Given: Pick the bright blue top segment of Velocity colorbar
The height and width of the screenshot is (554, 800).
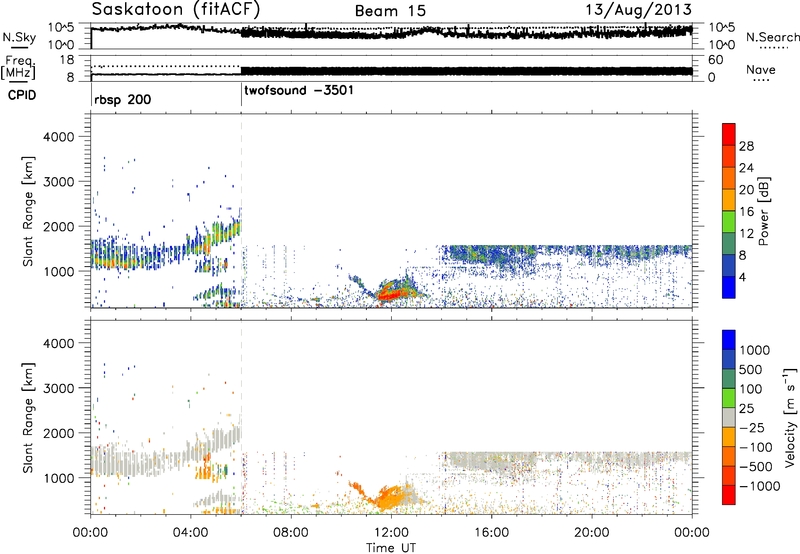Looking at the screenshot, I should [729, 340].
